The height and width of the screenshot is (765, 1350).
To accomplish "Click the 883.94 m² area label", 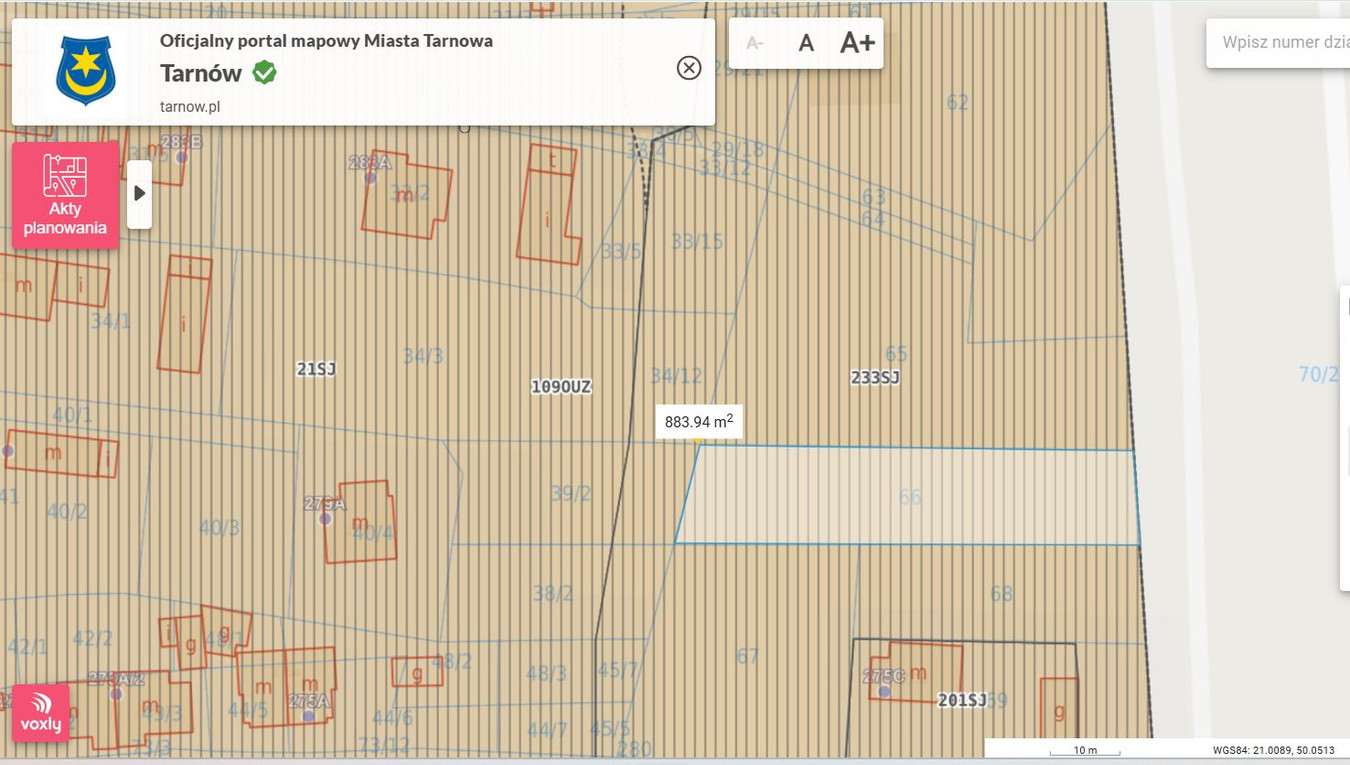I will click(x=699, y=422).
